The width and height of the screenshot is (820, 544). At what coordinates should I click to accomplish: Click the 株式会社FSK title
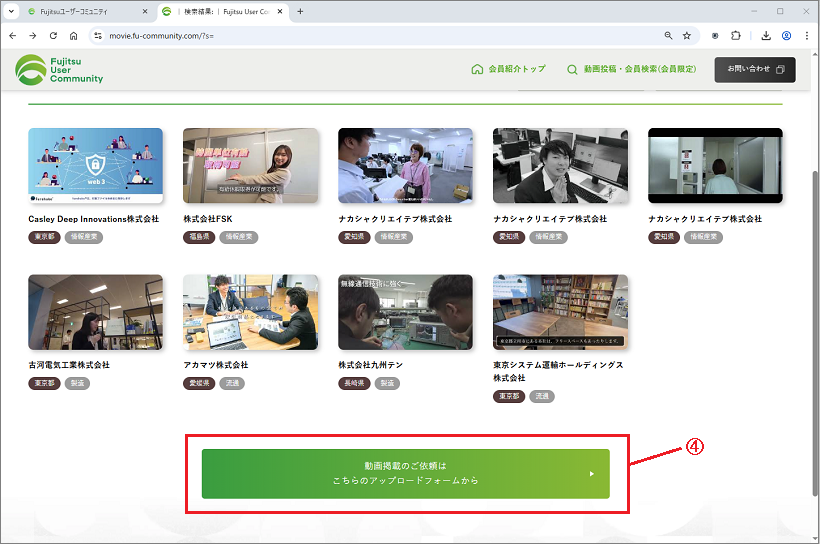point(208,219)
